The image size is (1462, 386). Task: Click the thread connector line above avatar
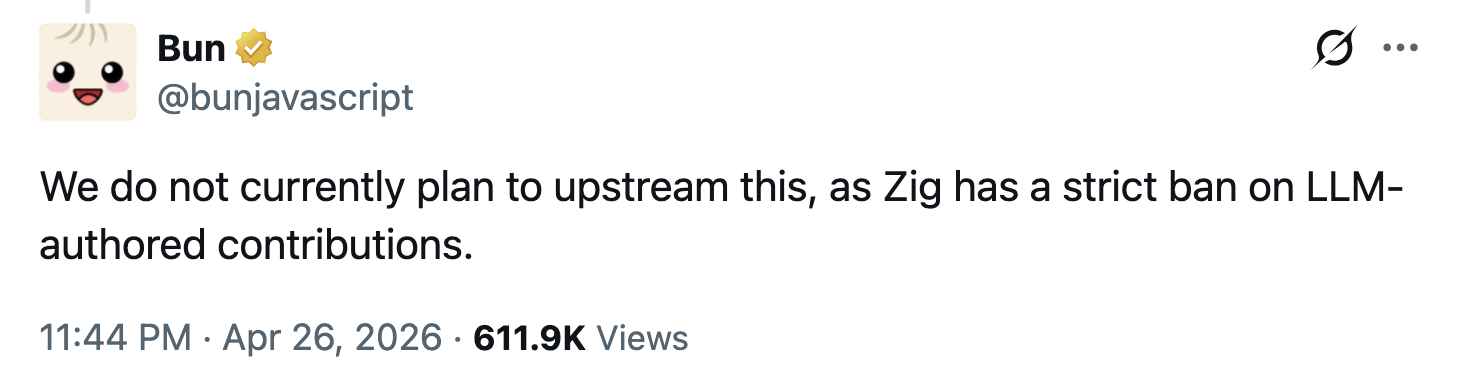pyautogui.click(x=88, y=6)
